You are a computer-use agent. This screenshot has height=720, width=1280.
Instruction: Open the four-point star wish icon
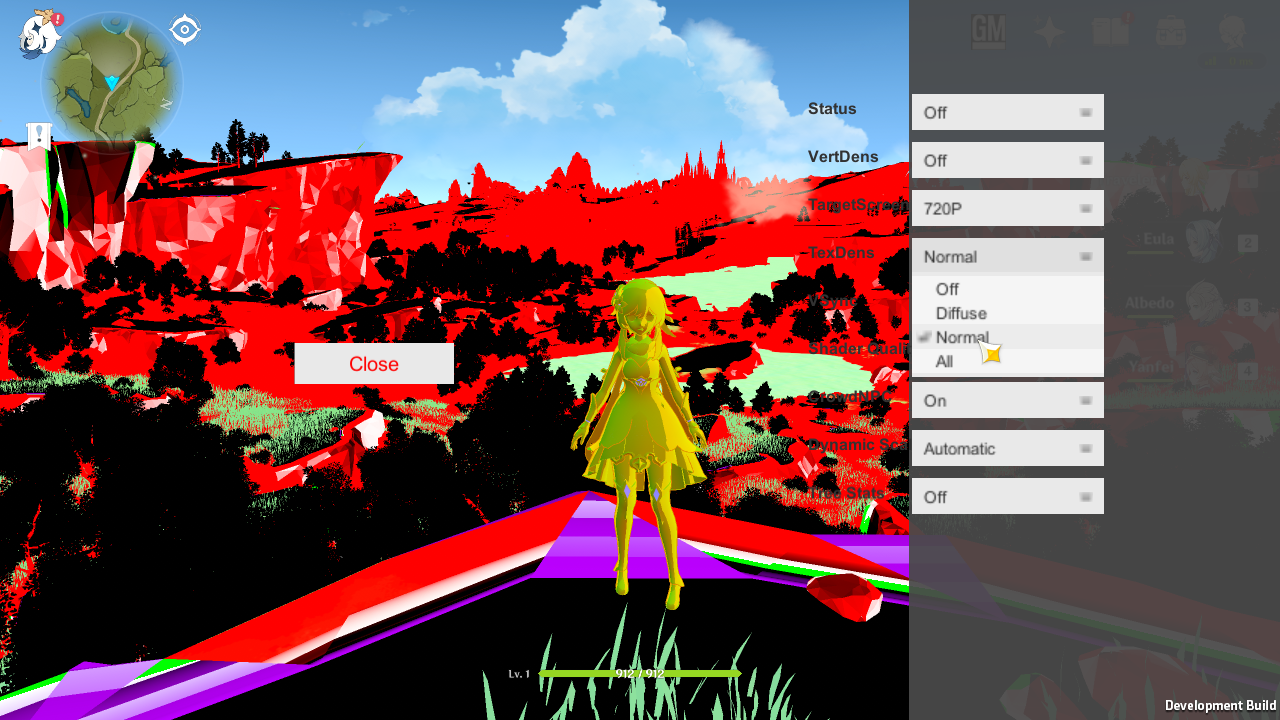[x=1049, y=32]
